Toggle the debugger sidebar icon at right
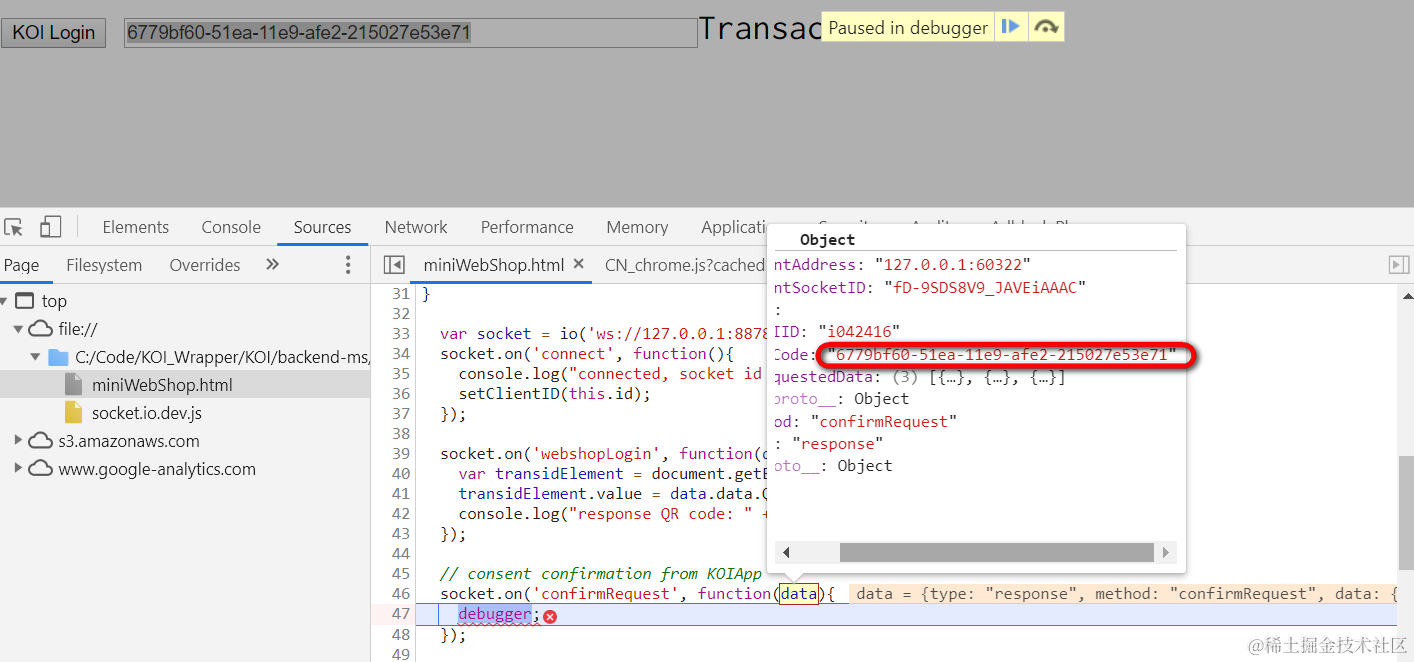The width and height of the screenshot is (1414, 662). 1398,265
